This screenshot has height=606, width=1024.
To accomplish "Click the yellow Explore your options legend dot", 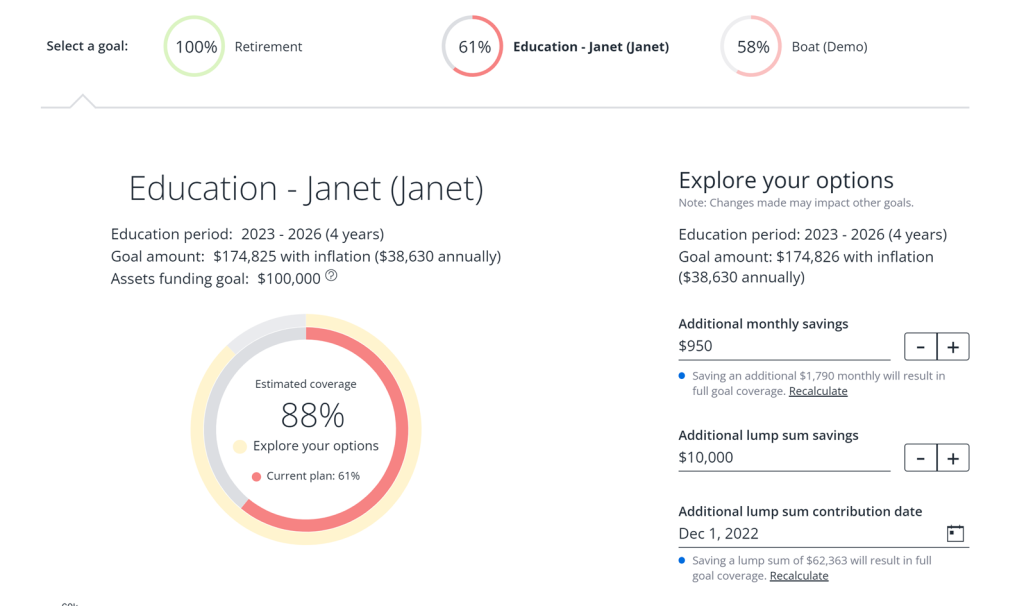I will pyautogui.click(x=239, y=447).
